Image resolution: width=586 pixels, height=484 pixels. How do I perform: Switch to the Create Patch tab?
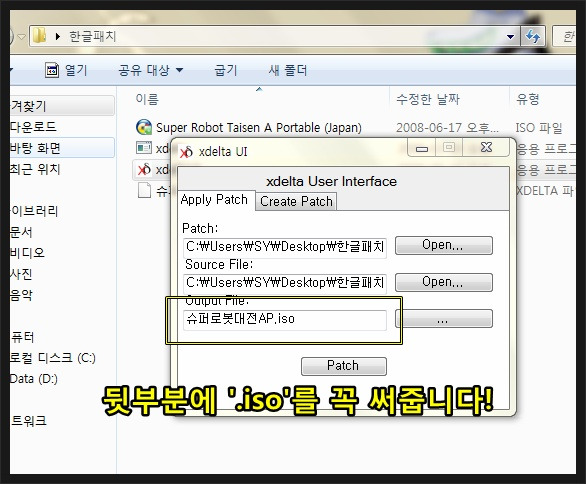pyautogui.click(x=296, y=201)
